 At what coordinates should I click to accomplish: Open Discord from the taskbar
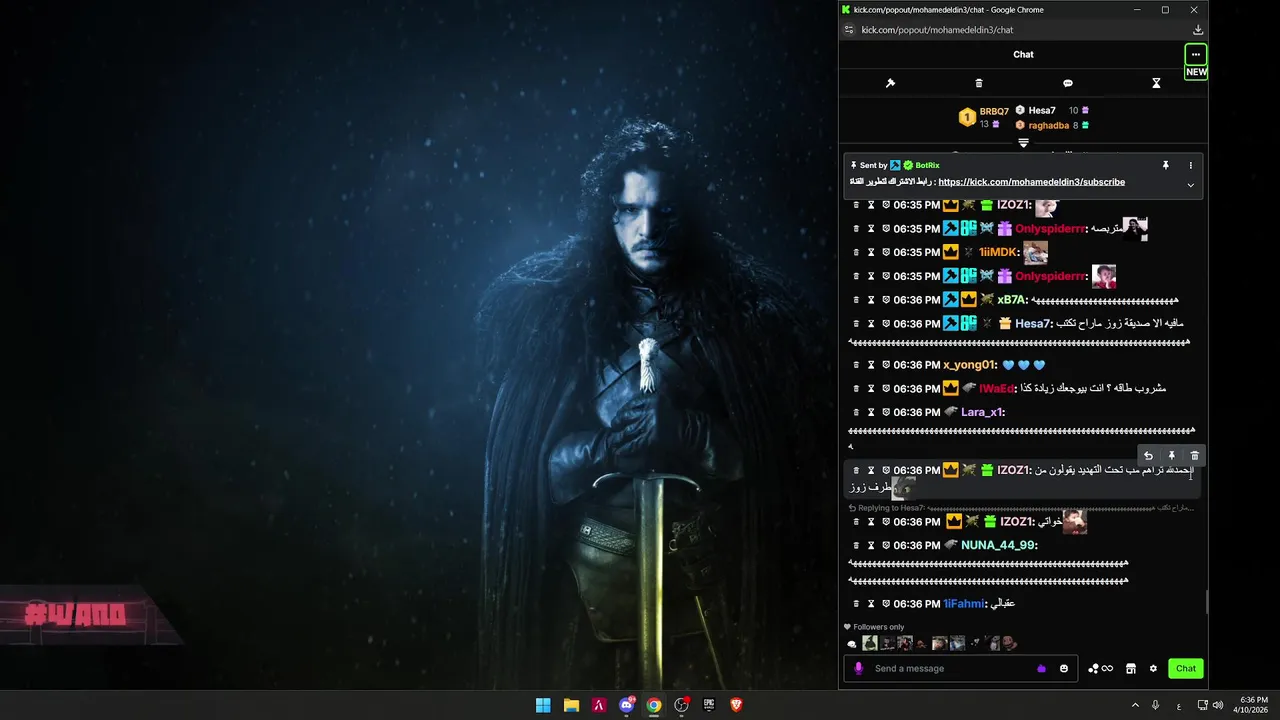point(627,705)
